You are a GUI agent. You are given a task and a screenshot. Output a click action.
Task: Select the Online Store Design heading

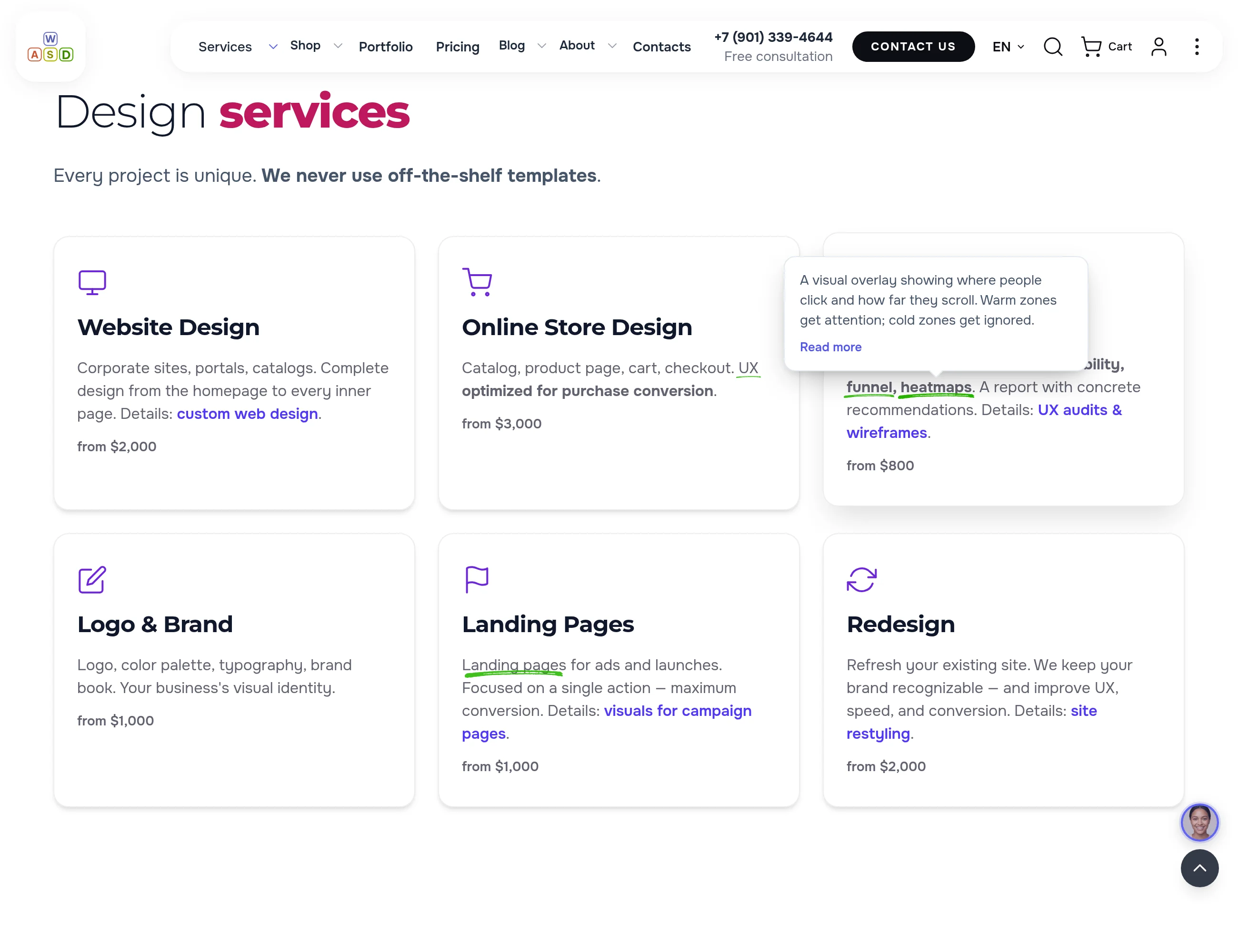pos(577,327)
